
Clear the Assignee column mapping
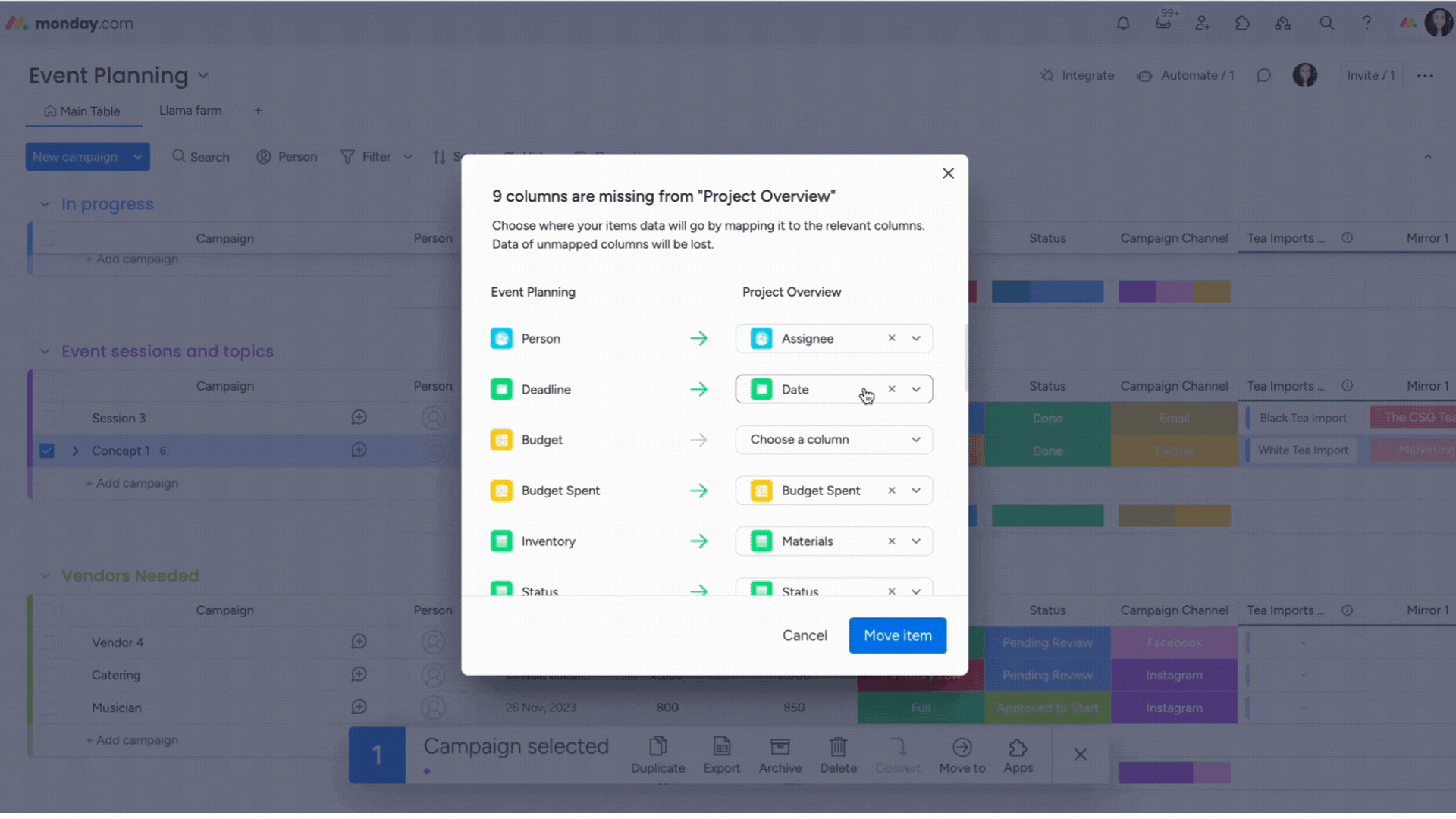click(892, 338)
